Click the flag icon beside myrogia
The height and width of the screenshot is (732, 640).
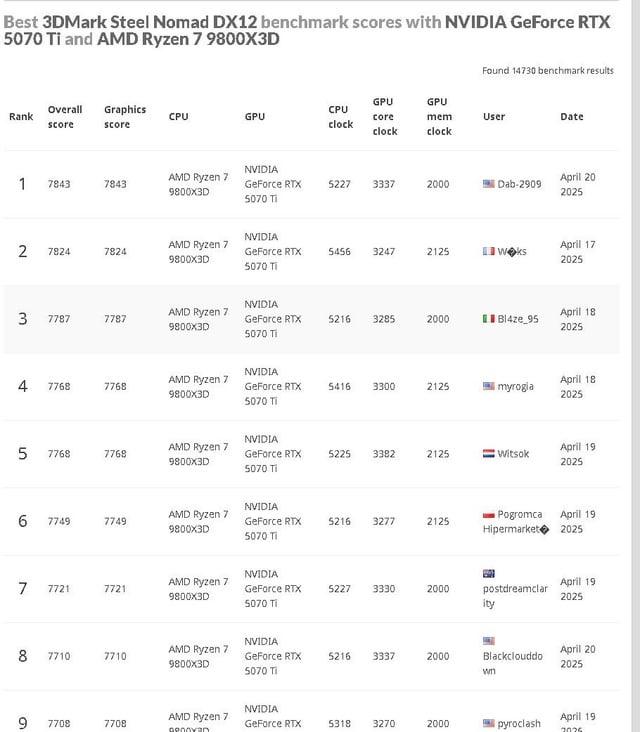pos(488,386)
